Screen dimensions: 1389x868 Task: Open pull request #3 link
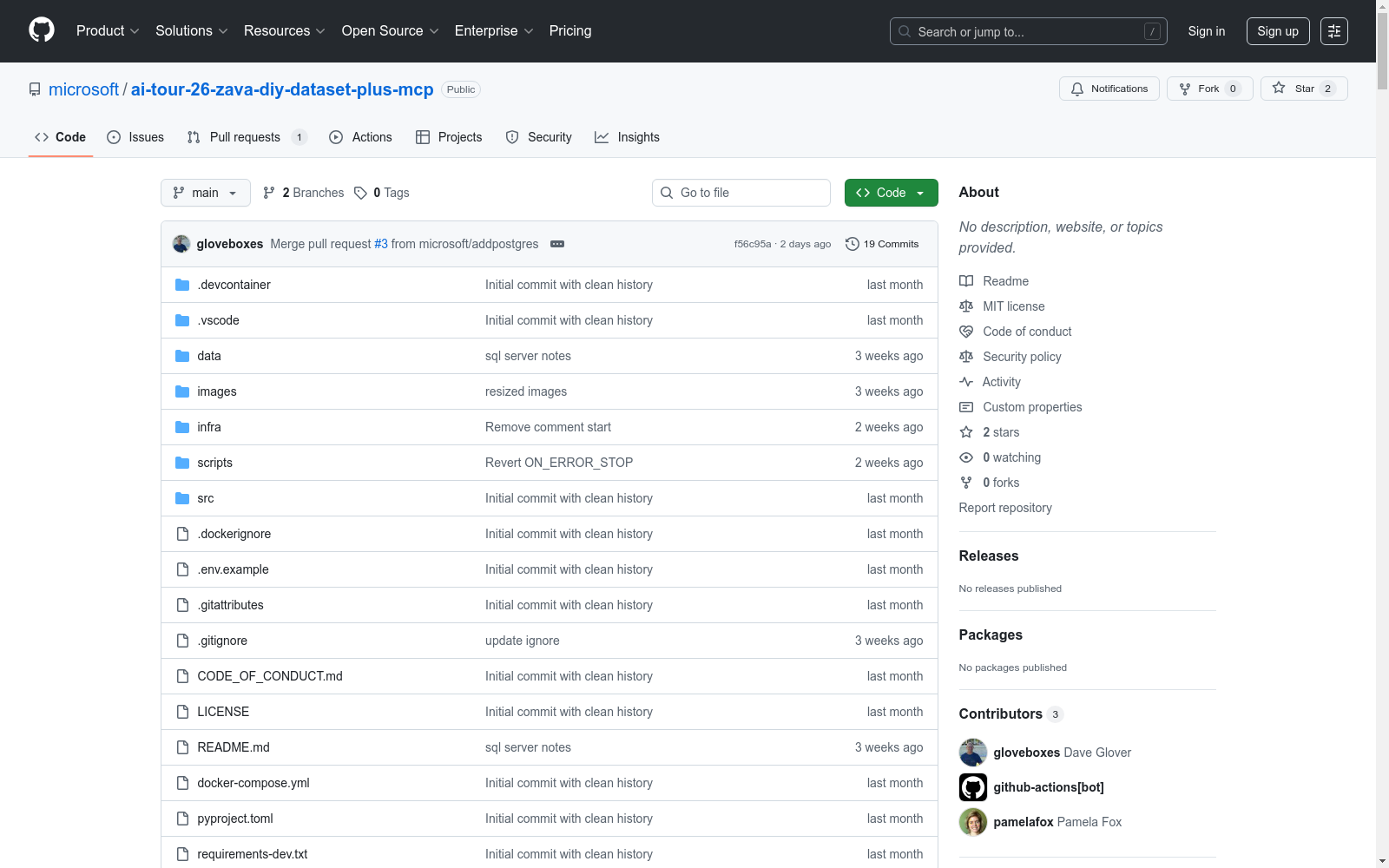tap(381, 244)
